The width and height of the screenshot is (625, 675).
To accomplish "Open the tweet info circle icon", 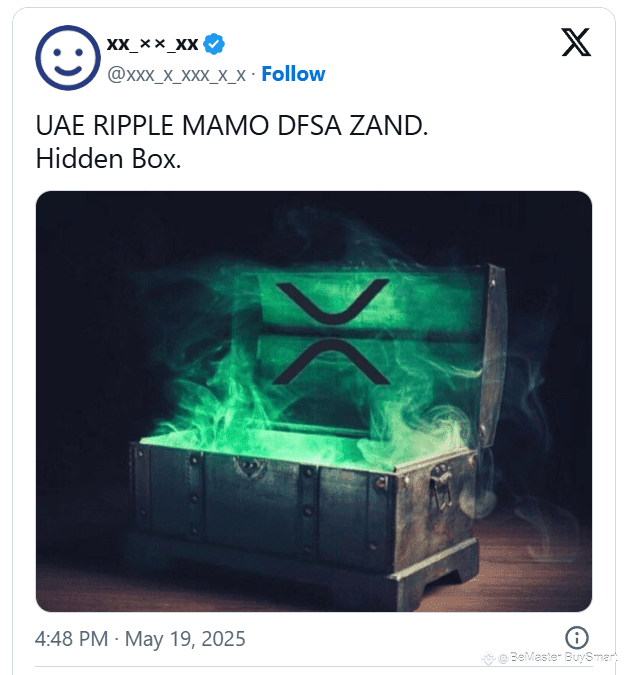I will point(576,638).
